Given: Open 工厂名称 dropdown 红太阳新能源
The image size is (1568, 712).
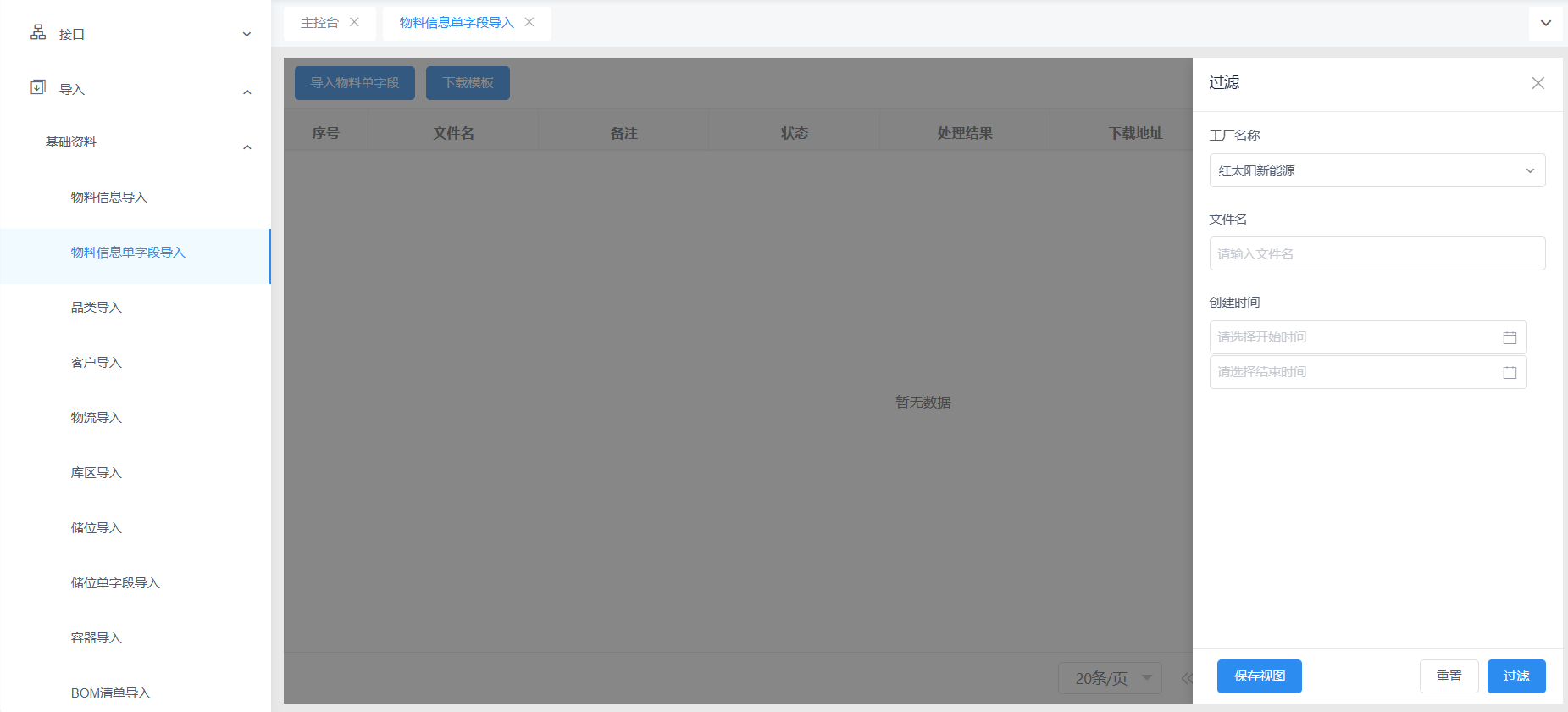Looking at the screenshot, I should point(1377,170).
